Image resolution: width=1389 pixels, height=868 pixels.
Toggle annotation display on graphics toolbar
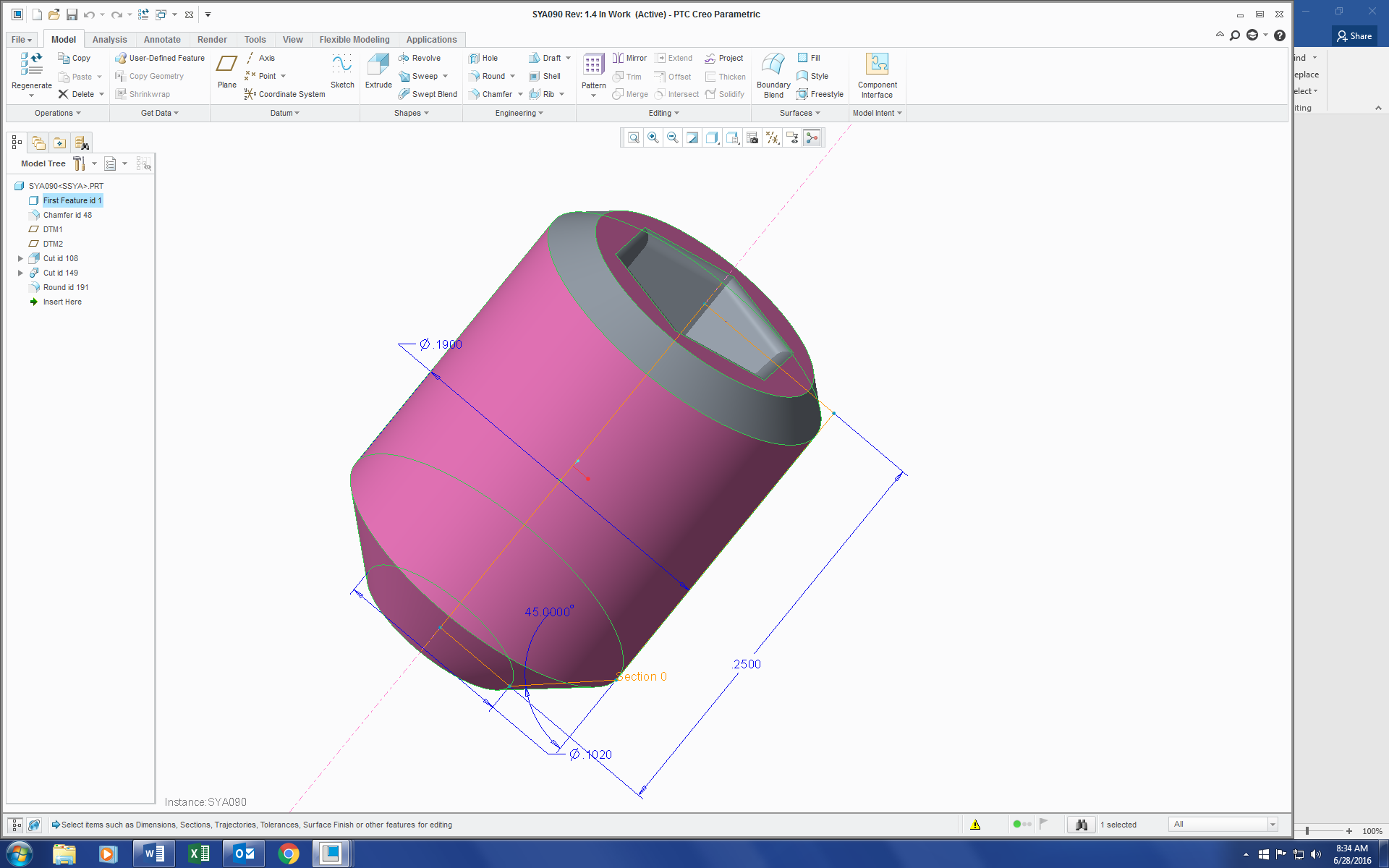click(792, 137)
